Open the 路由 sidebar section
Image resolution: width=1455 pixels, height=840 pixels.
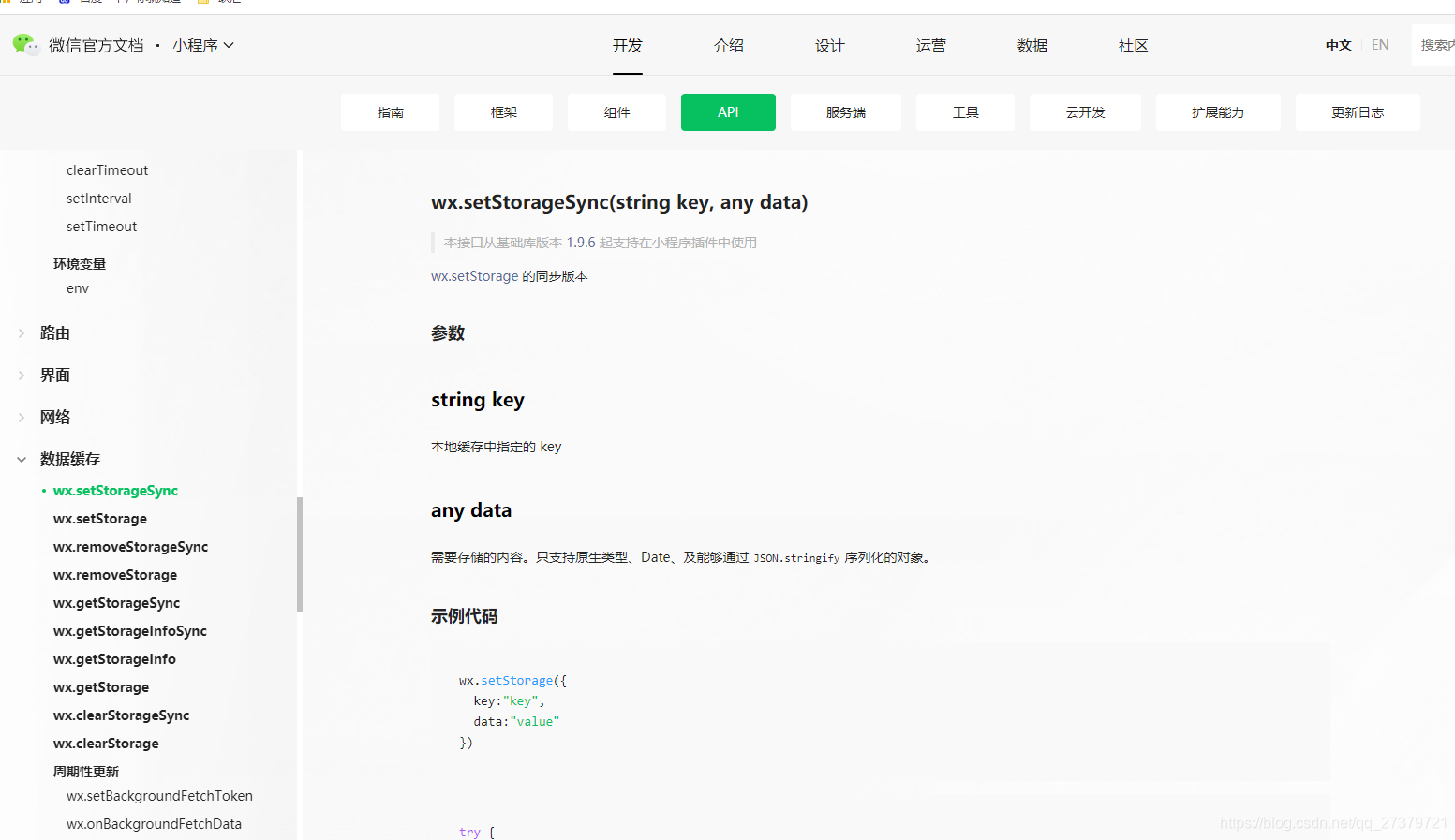(55, 333)
